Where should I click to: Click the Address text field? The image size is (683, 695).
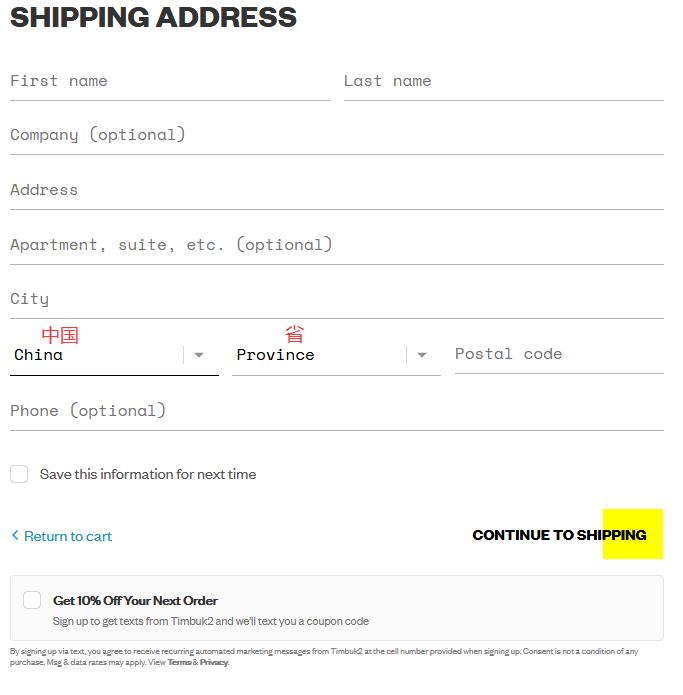(x=336, y=190)
